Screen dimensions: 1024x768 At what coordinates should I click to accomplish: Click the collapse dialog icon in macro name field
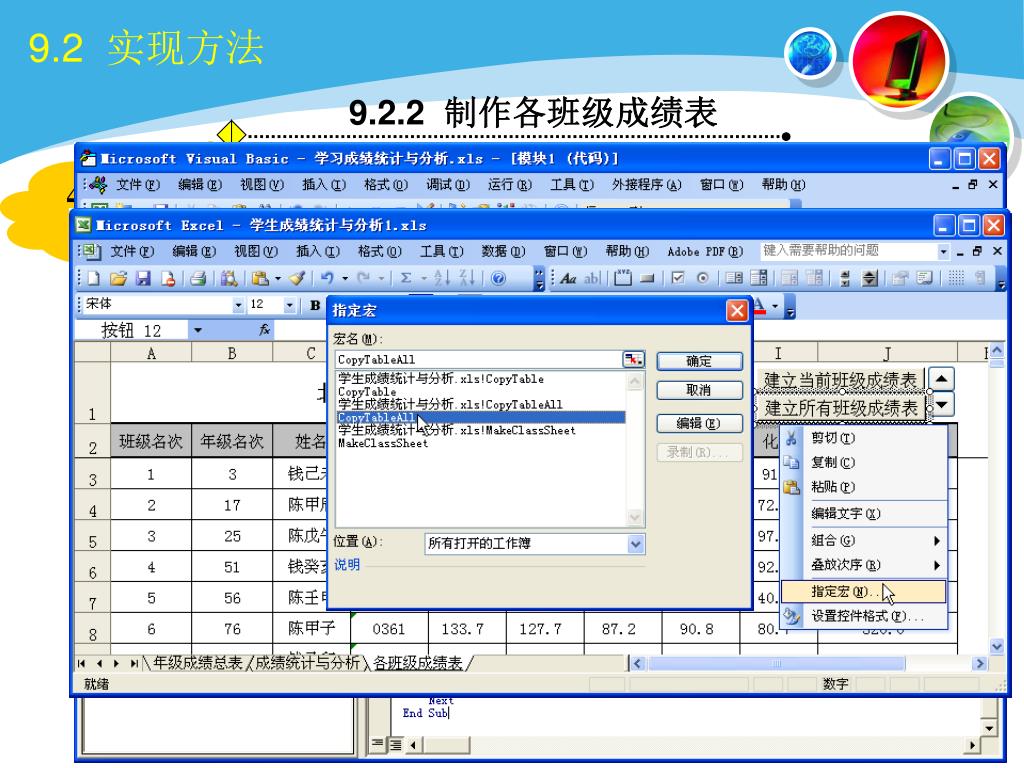[x=633, y=360]
